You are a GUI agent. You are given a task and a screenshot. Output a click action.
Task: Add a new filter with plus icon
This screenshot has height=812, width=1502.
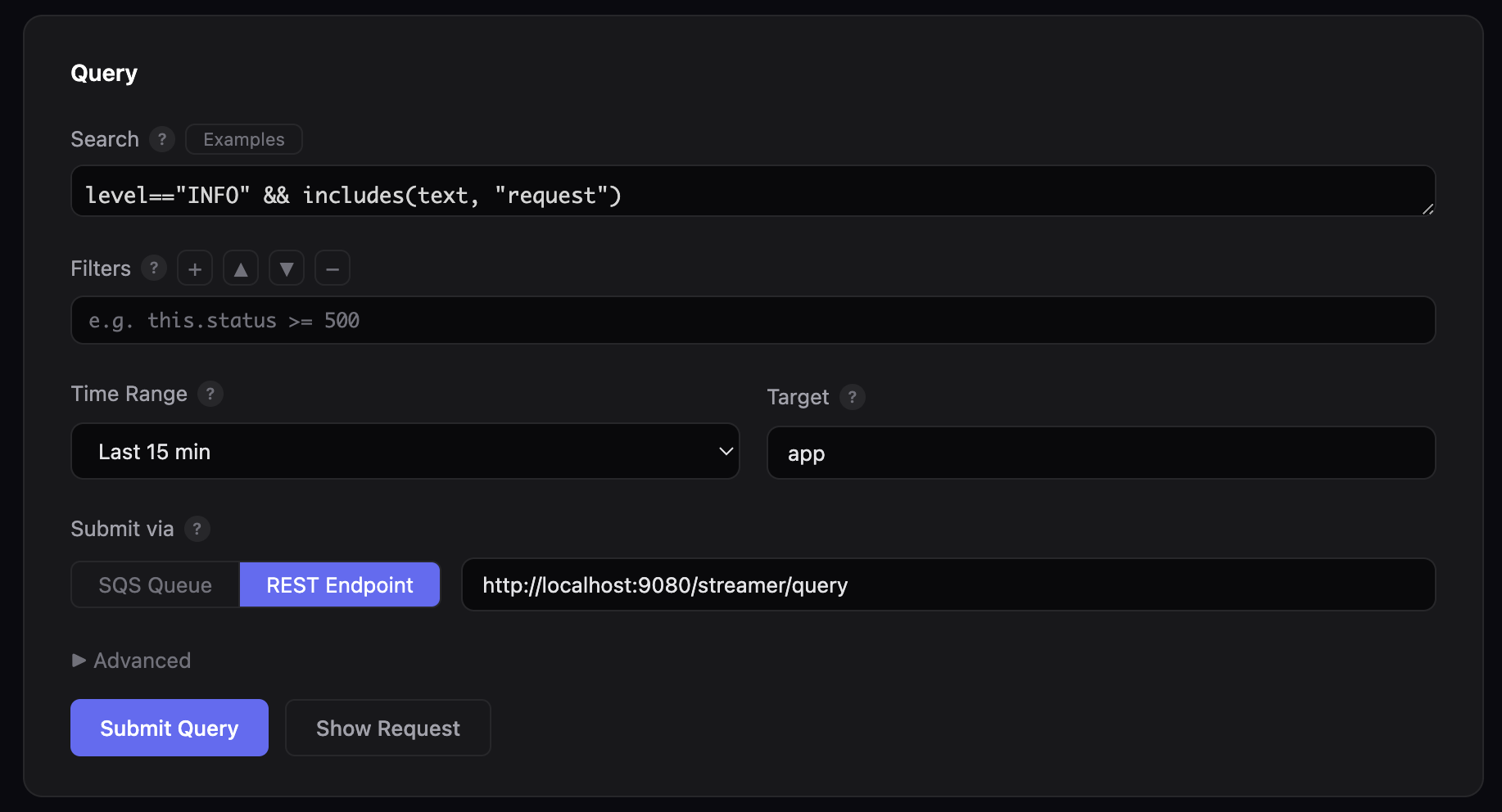tap(195, 268)
